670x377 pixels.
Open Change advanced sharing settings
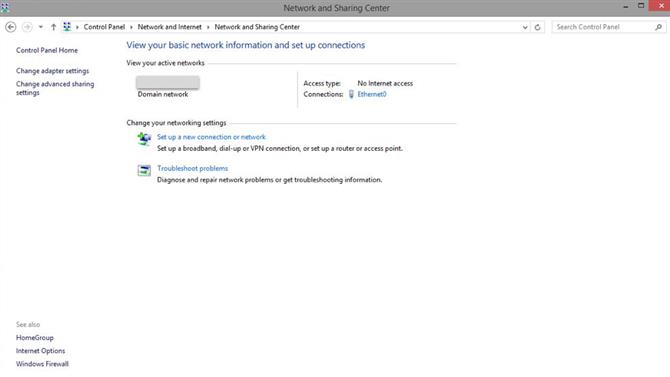point(55,88)
